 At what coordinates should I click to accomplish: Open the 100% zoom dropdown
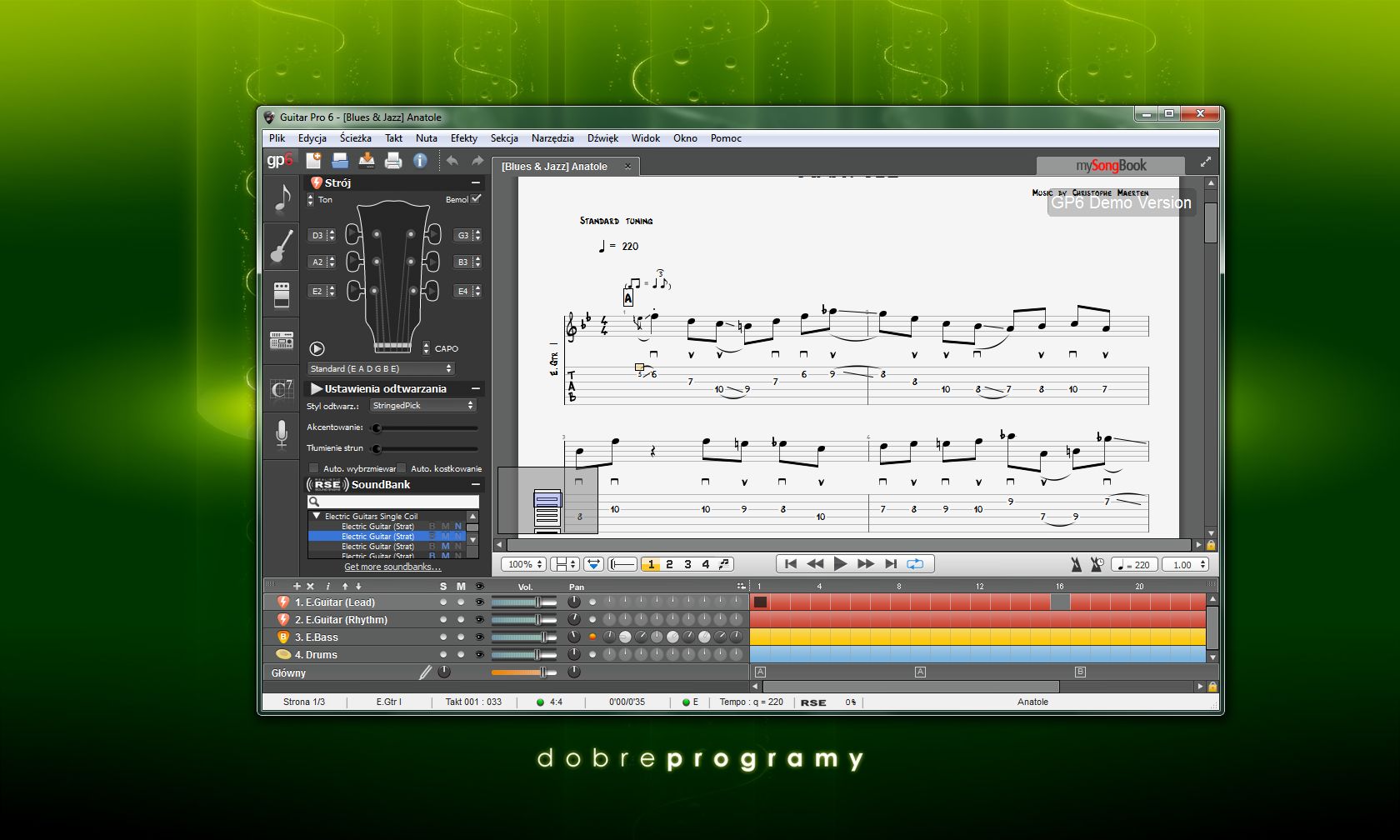pyautogui.click(x=523, y=564)
